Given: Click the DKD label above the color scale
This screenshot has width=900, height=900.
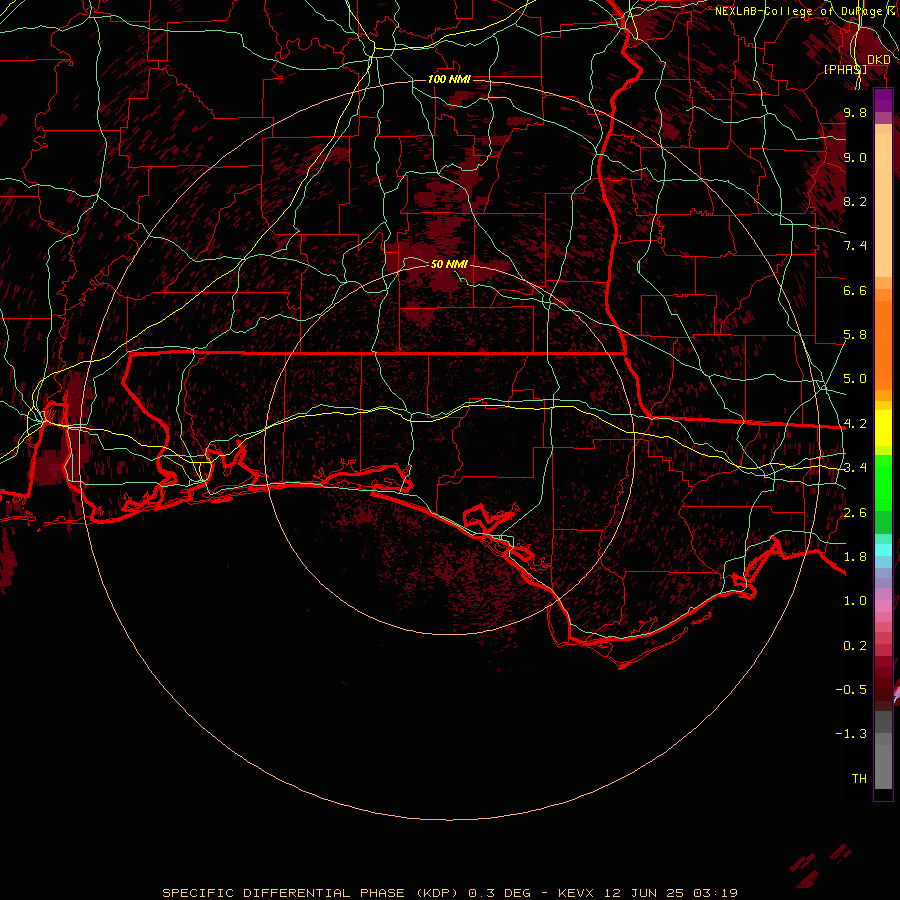Looking at the screenshot, I should 879,60.
